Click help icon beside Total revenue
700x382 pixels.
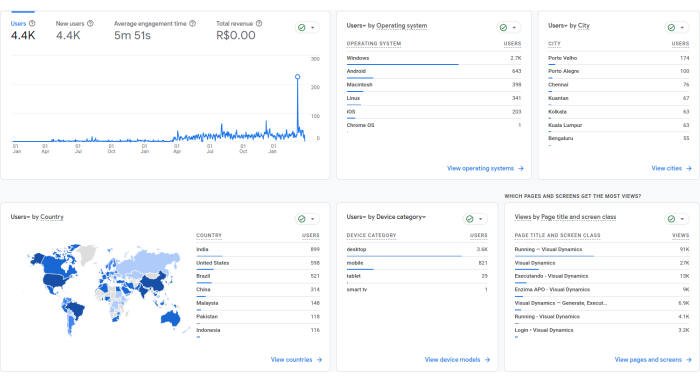point(259,24)
